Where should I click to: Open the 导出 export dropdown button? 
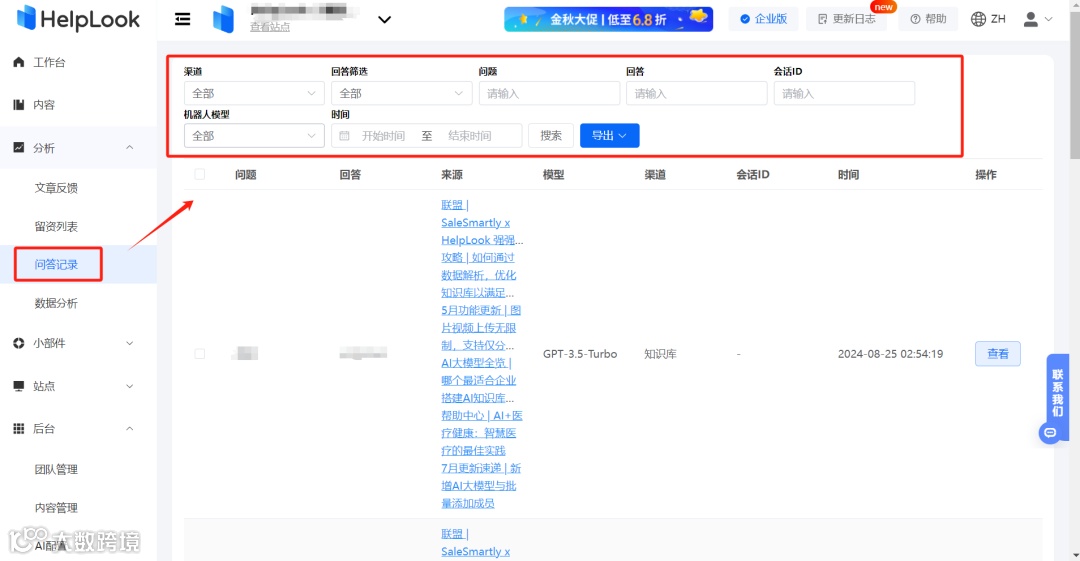610,136
